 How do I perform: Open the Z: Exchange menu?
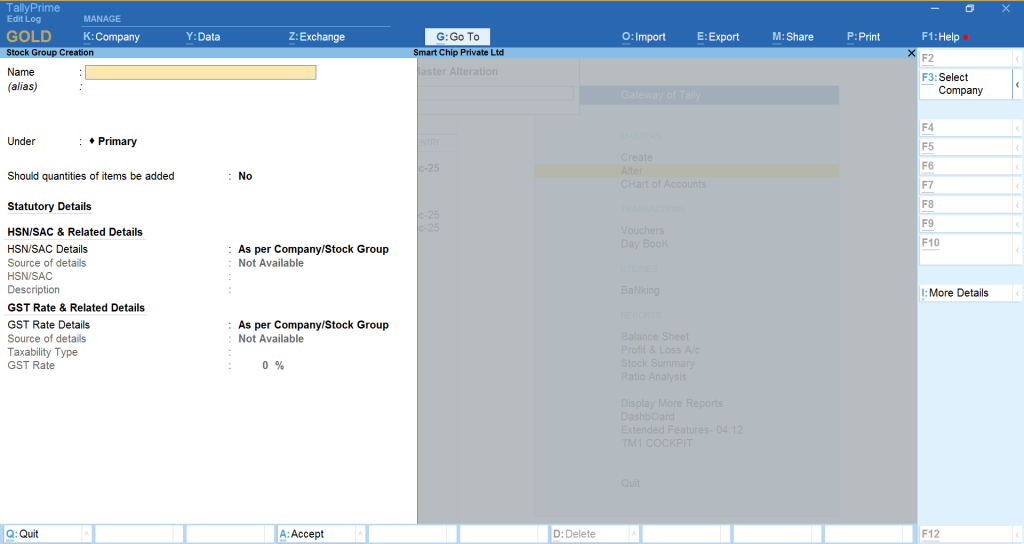click(316, 37)
